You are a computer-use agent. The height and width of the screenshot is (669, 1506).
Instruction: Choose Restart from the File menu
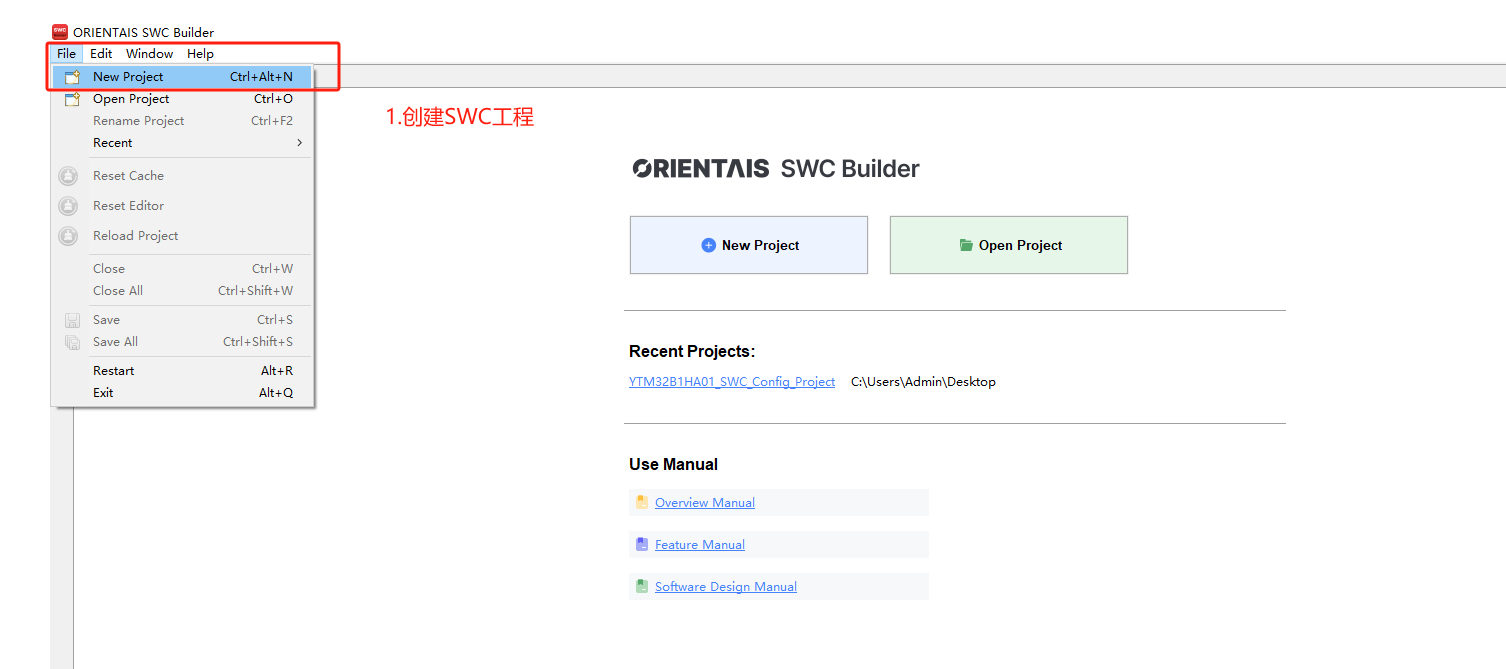[114, 371]
